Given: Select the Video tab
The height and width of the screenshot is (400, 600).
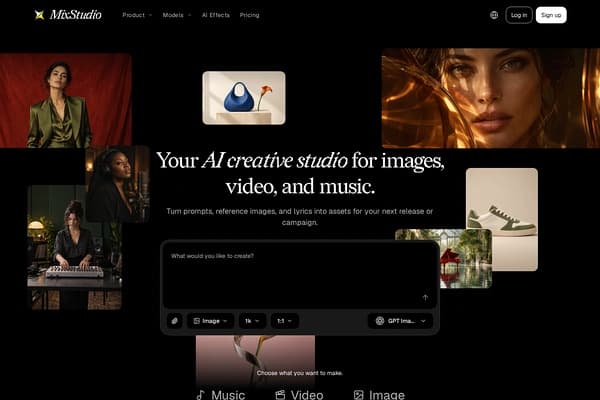Looking at the screenshot, I should point(299,395).
